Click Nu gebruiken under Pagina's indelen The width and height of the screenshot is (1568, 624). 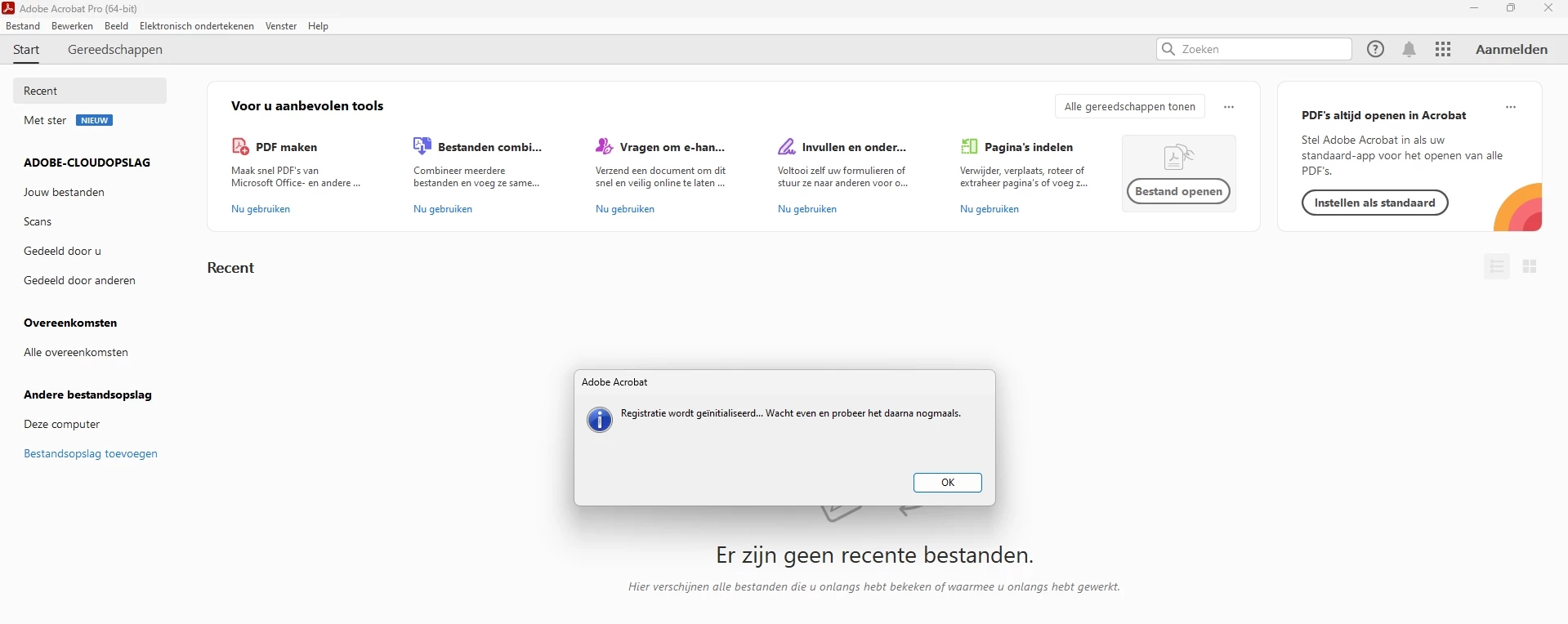pos(989,209)
